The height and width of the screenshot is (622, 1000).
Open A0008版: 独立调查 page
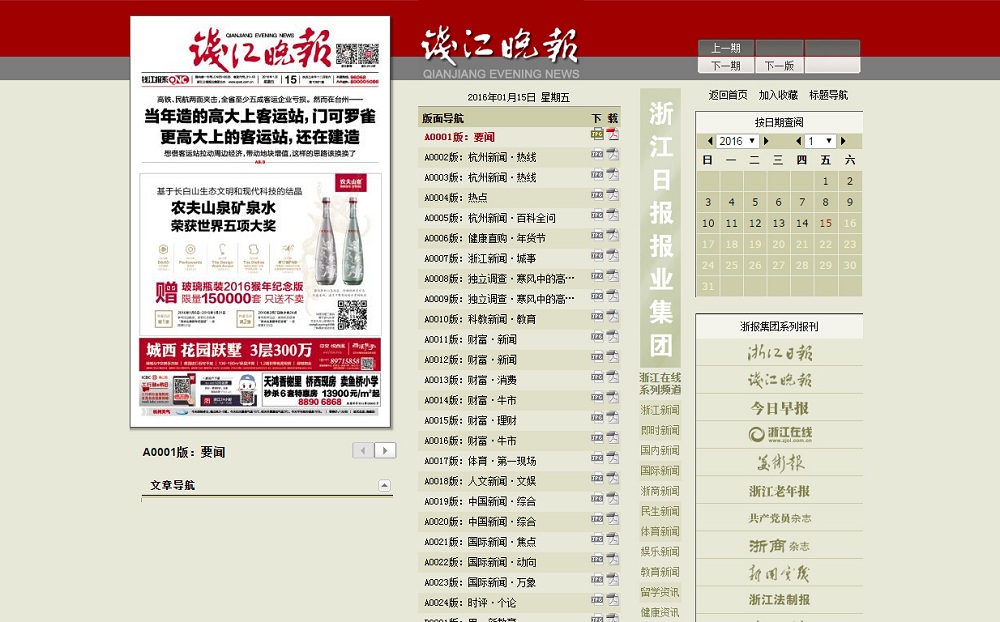click(499, 279)
